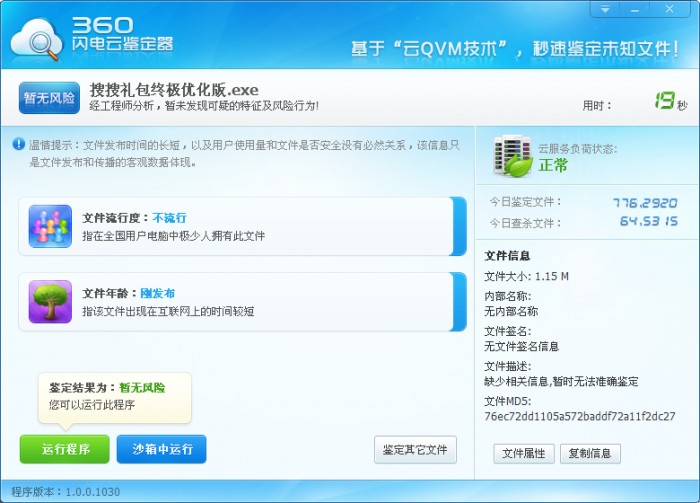The height and width of the screenshot is (503, 700).
Task: Select file name 搜搜礼包终极优化版.exe
Action: tap(174, 90)
